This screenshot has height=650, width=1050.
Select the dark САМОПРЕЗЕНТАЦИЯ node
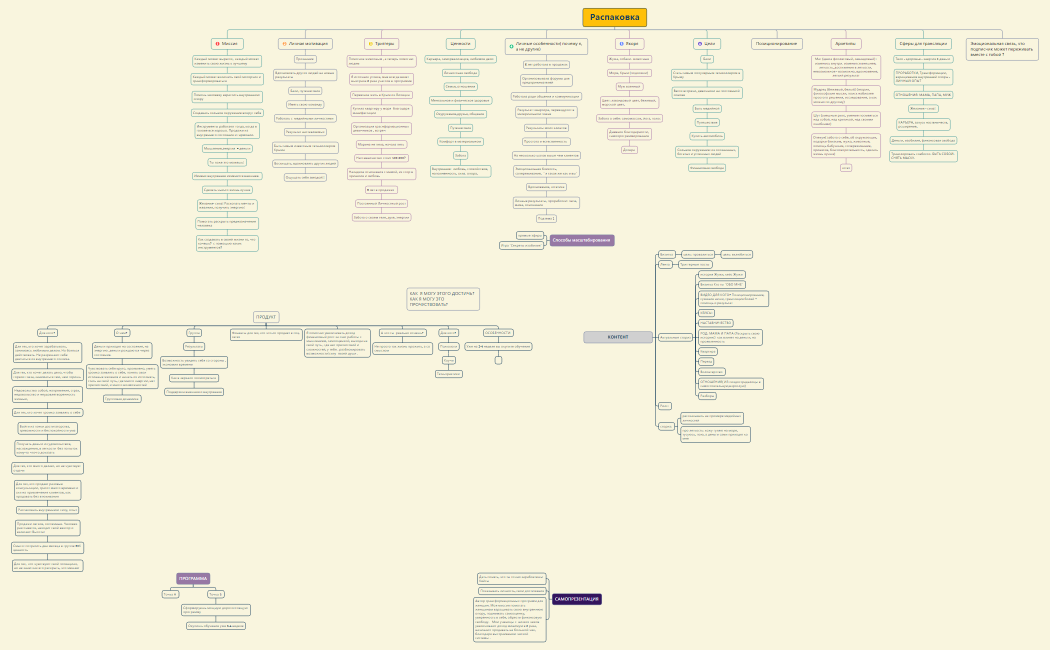[x=576, y=598]
